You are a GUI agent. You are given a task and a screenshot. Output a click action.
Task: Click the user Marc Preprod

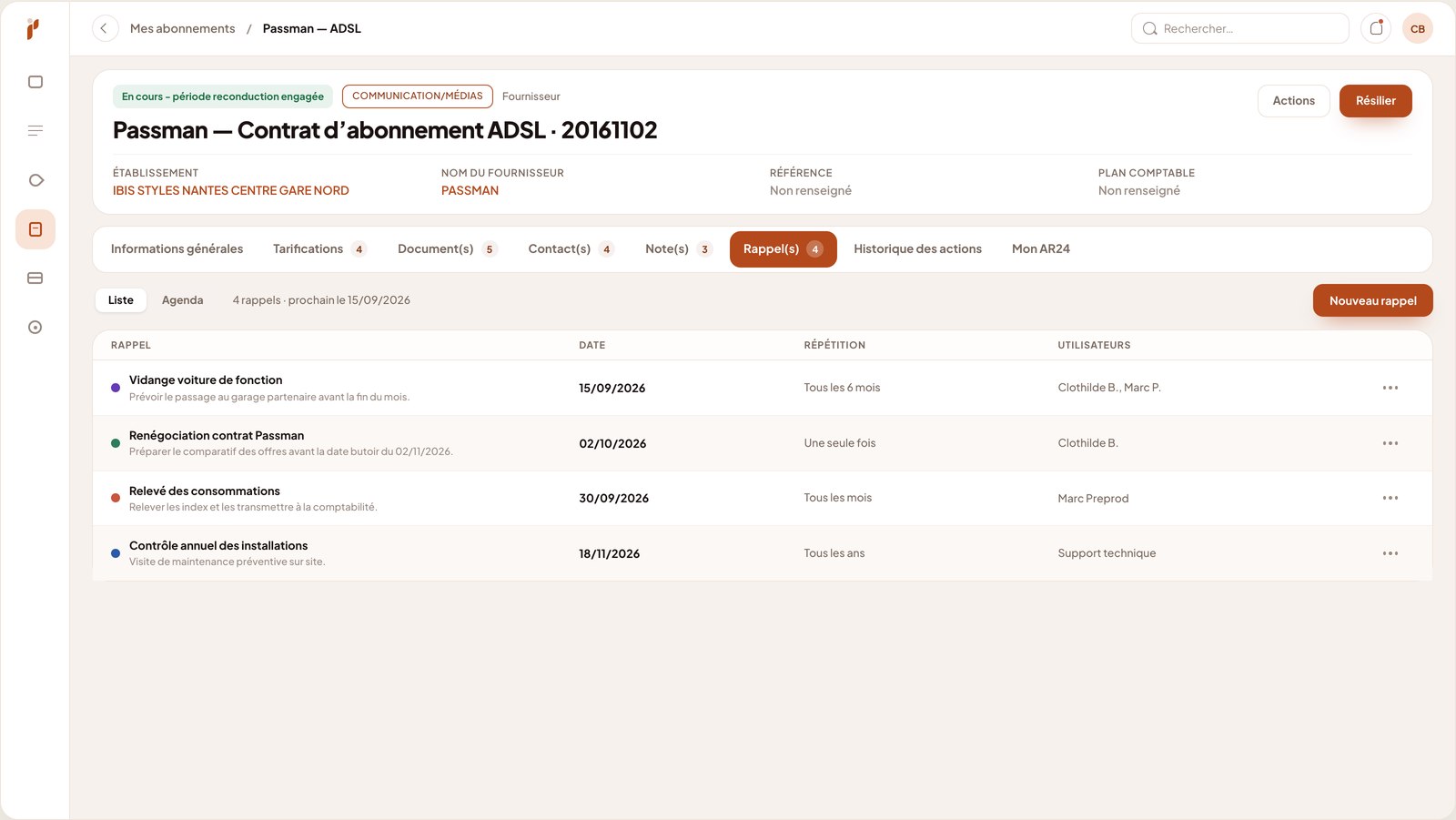[1093, 499]
